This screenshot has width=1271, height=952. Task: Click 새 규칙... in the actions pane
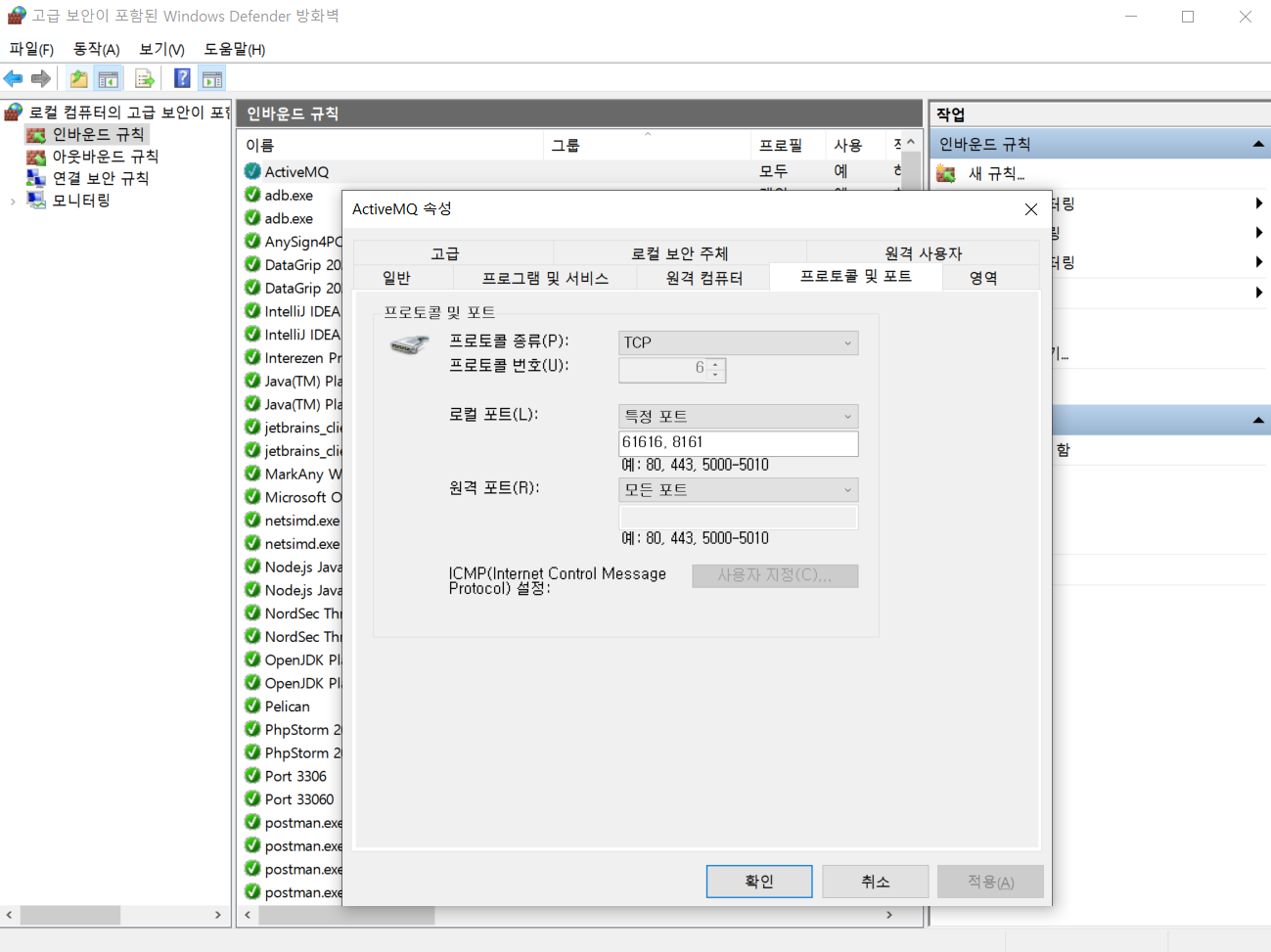[996, 173]
